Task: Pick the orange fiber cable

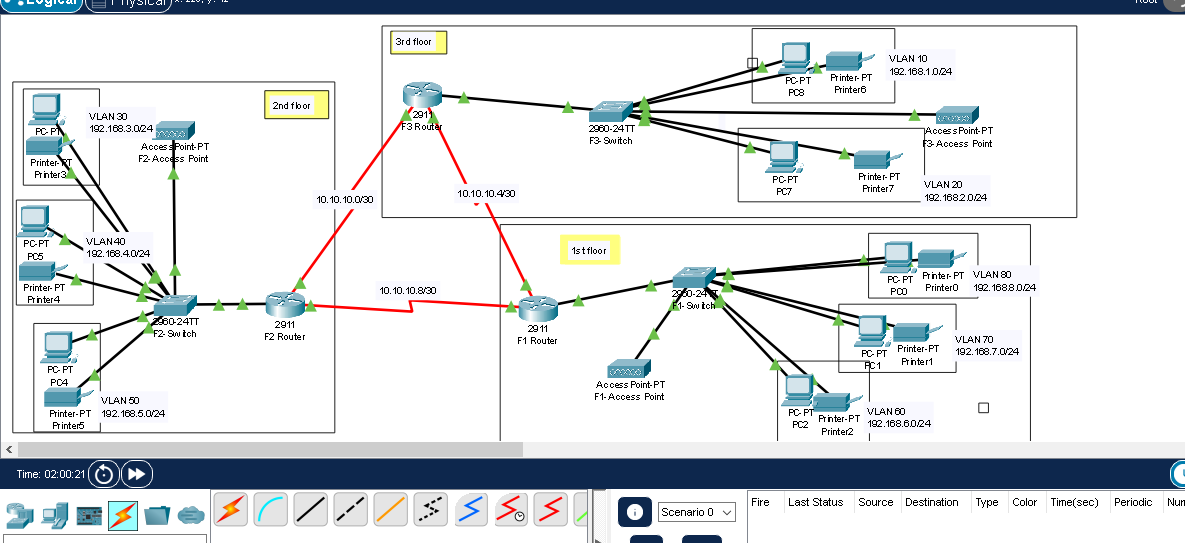Action: coord(390,510)
